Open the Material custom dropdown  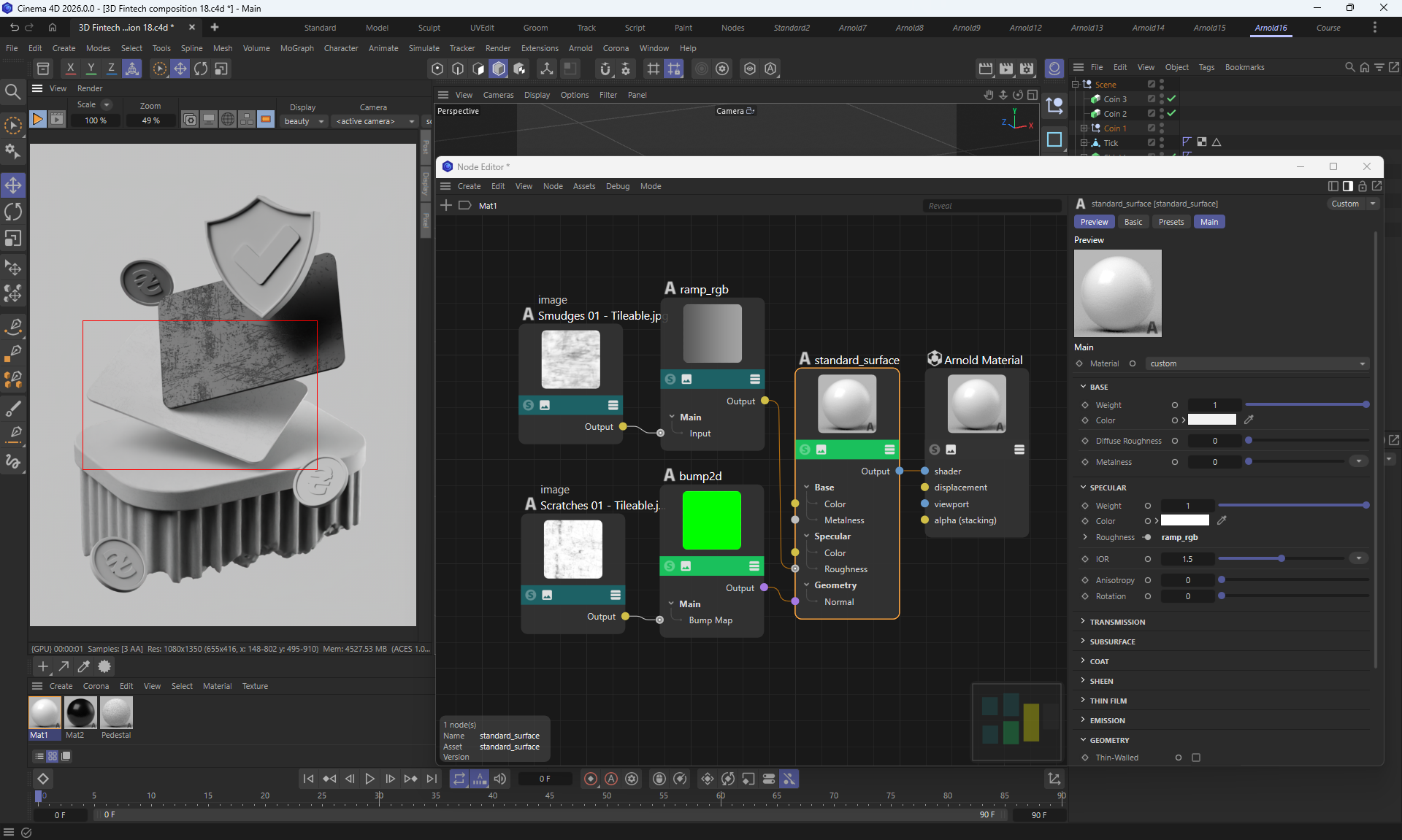click(1257, 363)
